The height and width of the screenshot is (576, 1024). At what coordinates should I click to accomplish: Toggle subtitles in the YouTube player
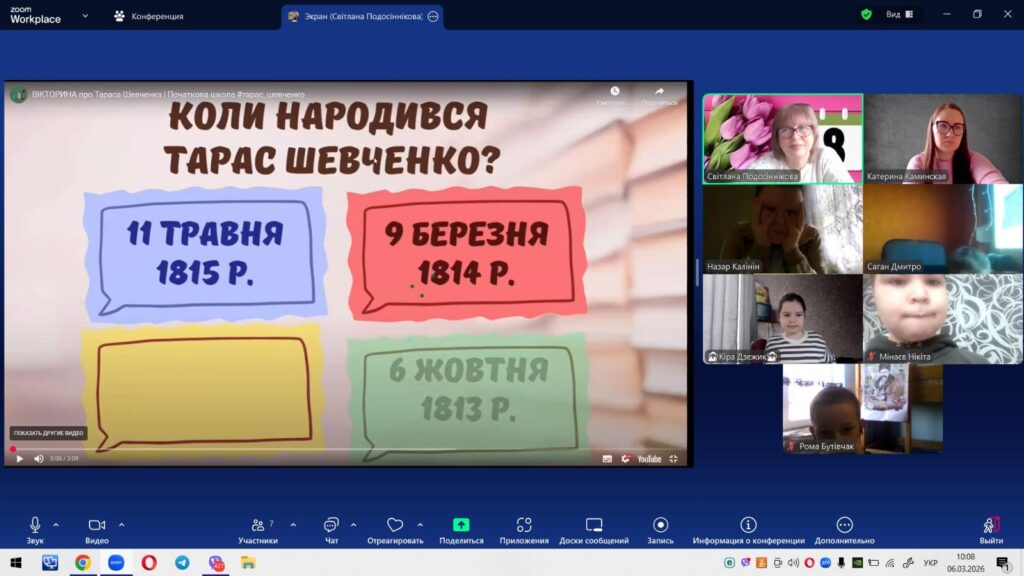coord(607,459)
